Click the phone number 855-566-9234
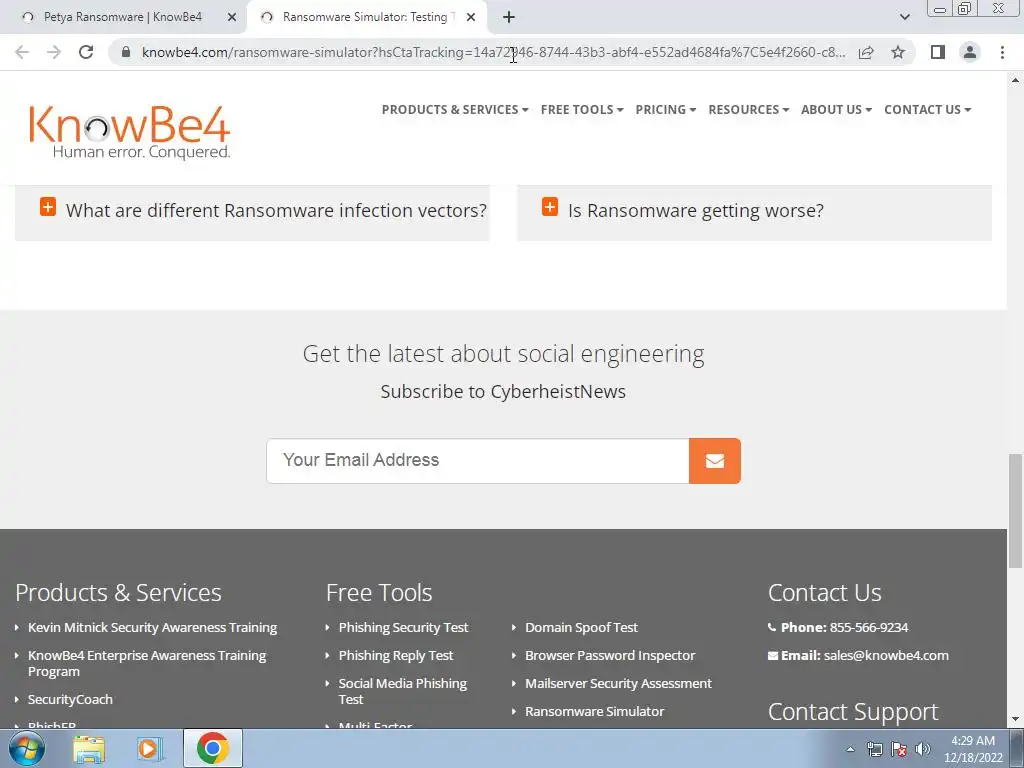The height and width of the screenshot is (768, 1024). coord(869,628)
